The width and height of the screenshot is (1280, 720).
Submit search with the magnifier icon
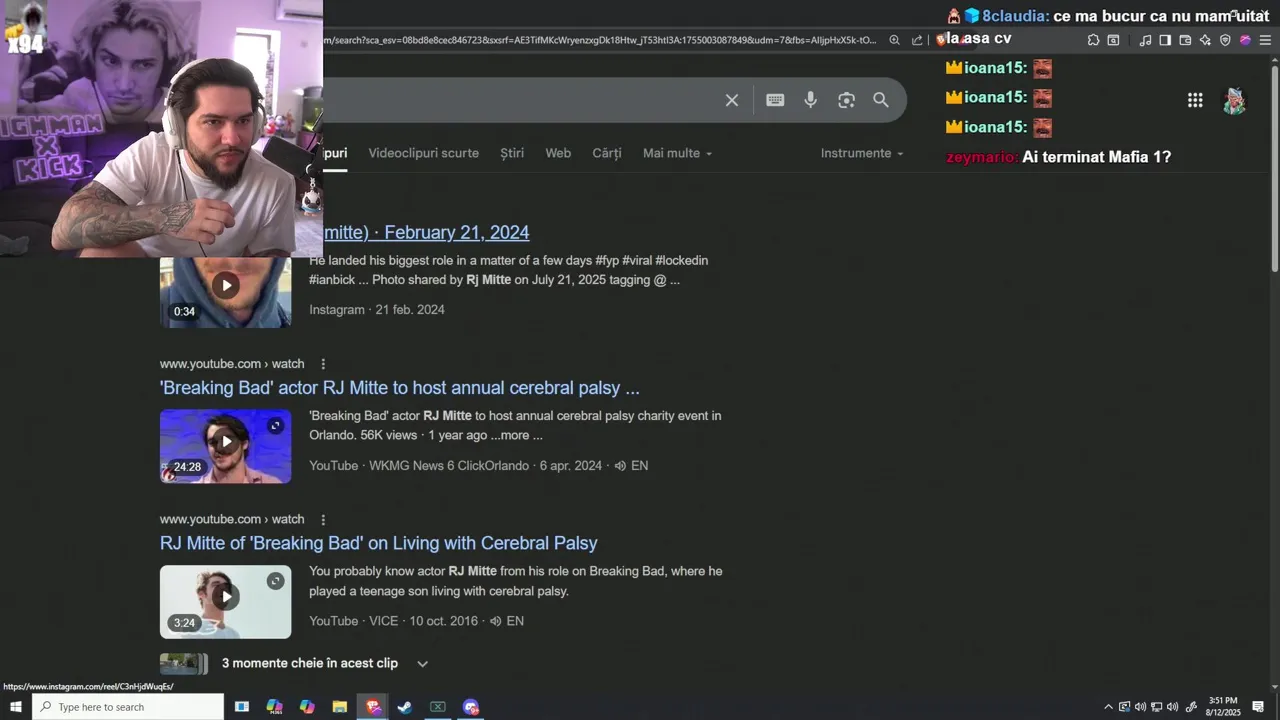881,100
